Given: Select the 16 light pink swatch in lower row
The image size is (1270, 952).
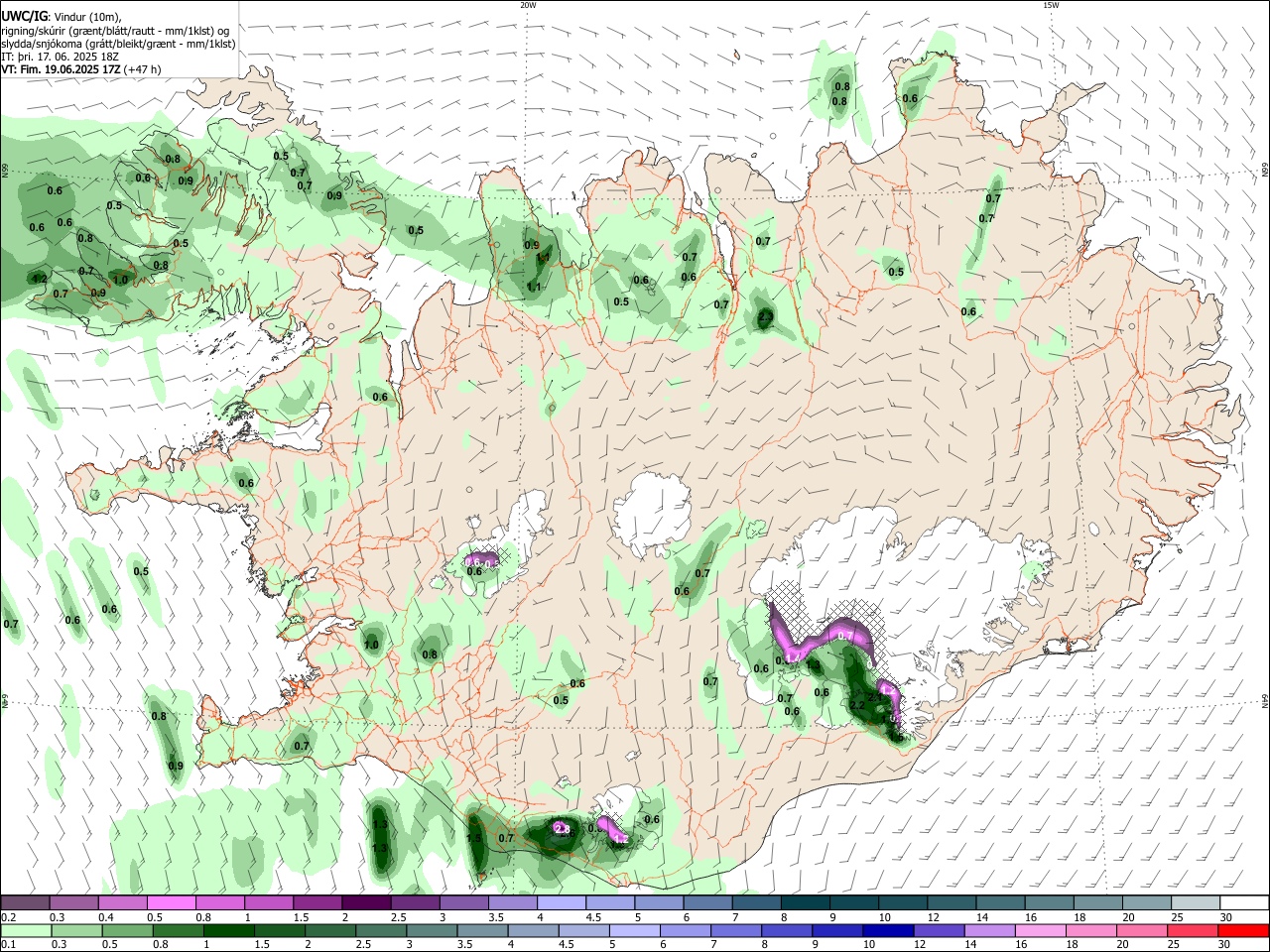Looking at the screenshot, I should 1039,931.
